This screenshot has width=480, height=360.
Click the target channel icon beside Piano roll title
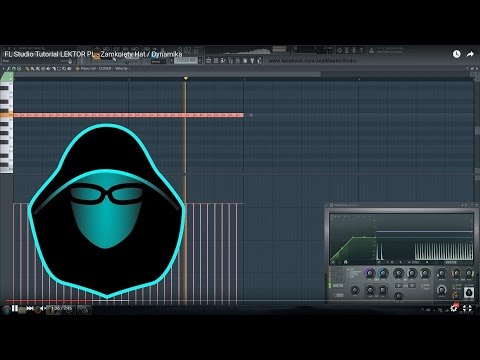(x=77, y=69)
